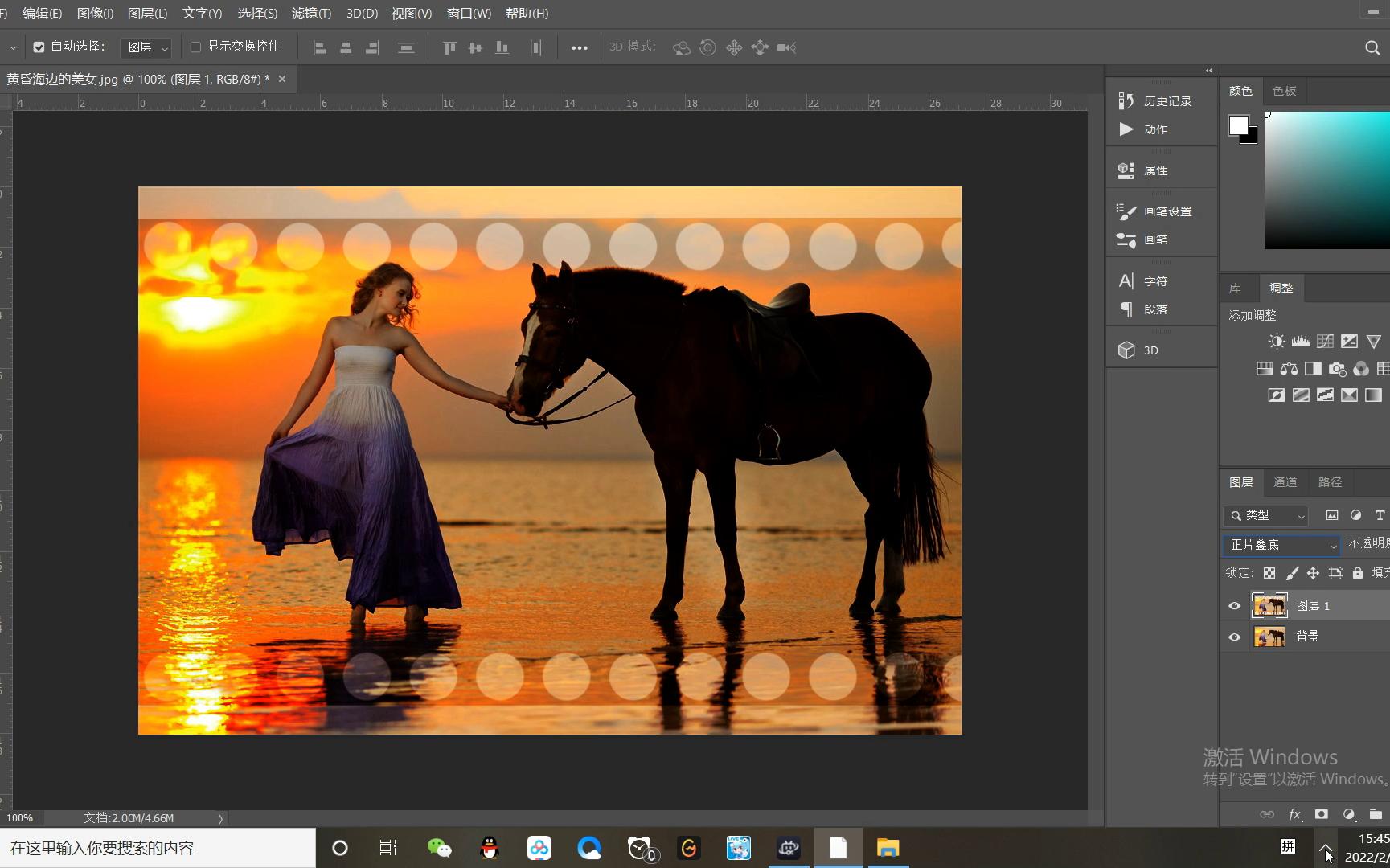The image size is (1390, 868).
Task: Open the 编辑(E) menu
Action: pos(42,14)
